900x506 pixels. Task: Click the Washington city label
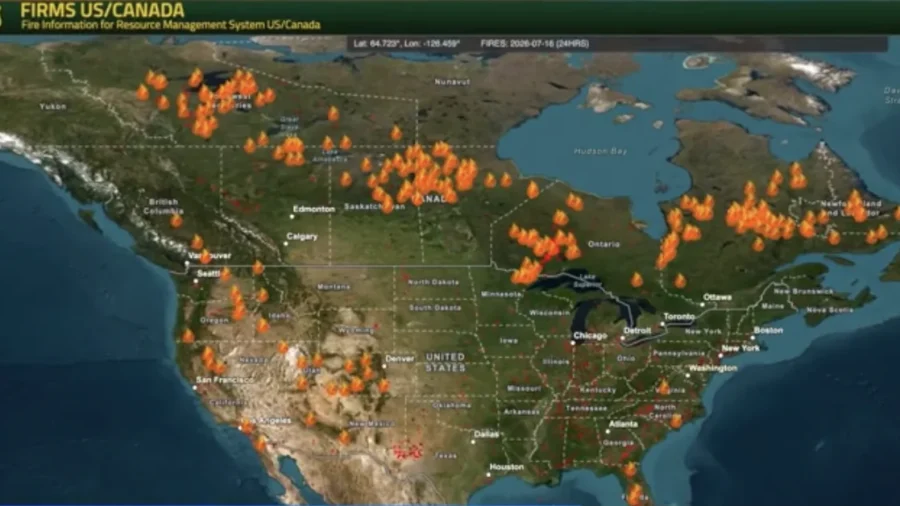pyautogui.click(x=713, y=368)
